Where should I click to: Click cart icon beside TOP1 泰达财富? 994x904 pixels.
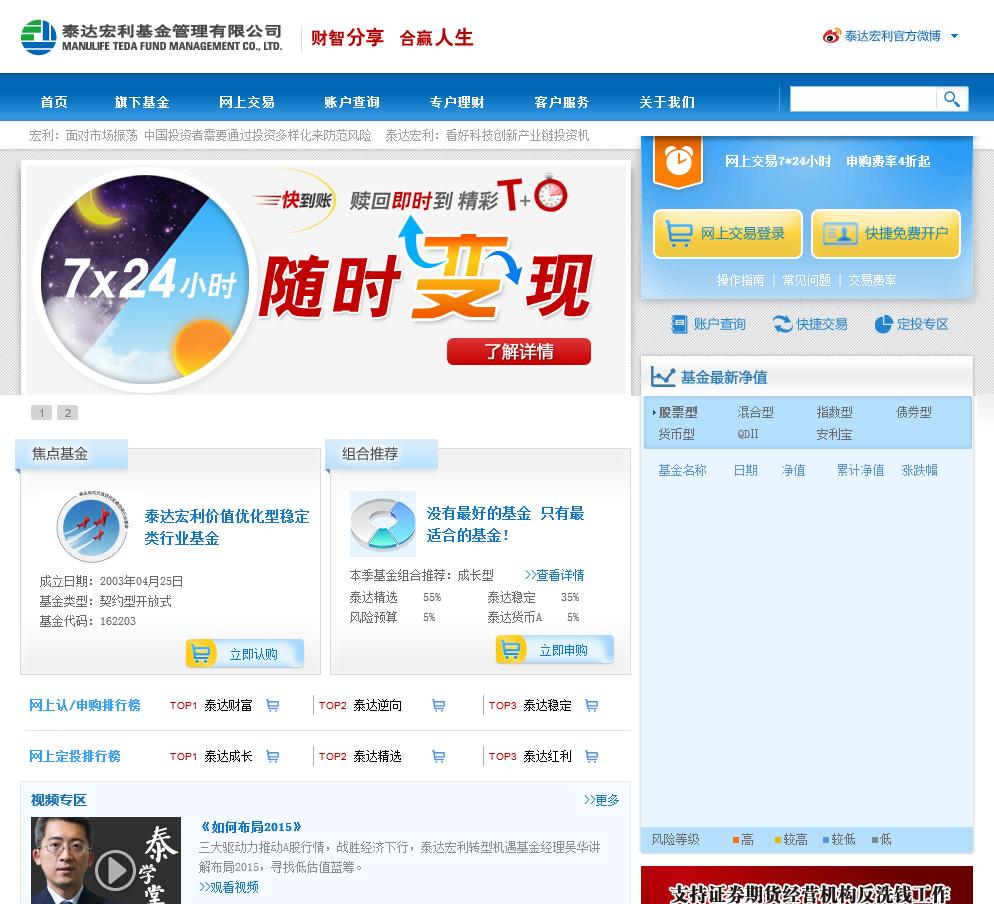pyautogui.click(x=273, y=706)
